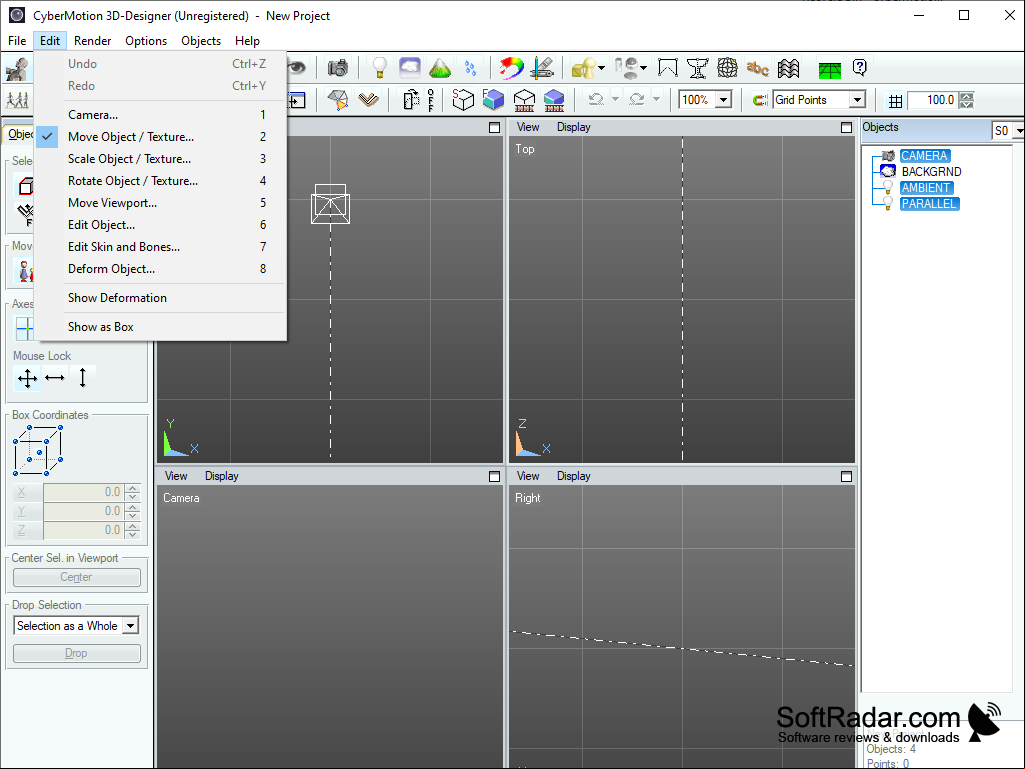Click the S wireframe cube icon
The height and width of the screenshot is (769, 1025).
coord(462,99)
